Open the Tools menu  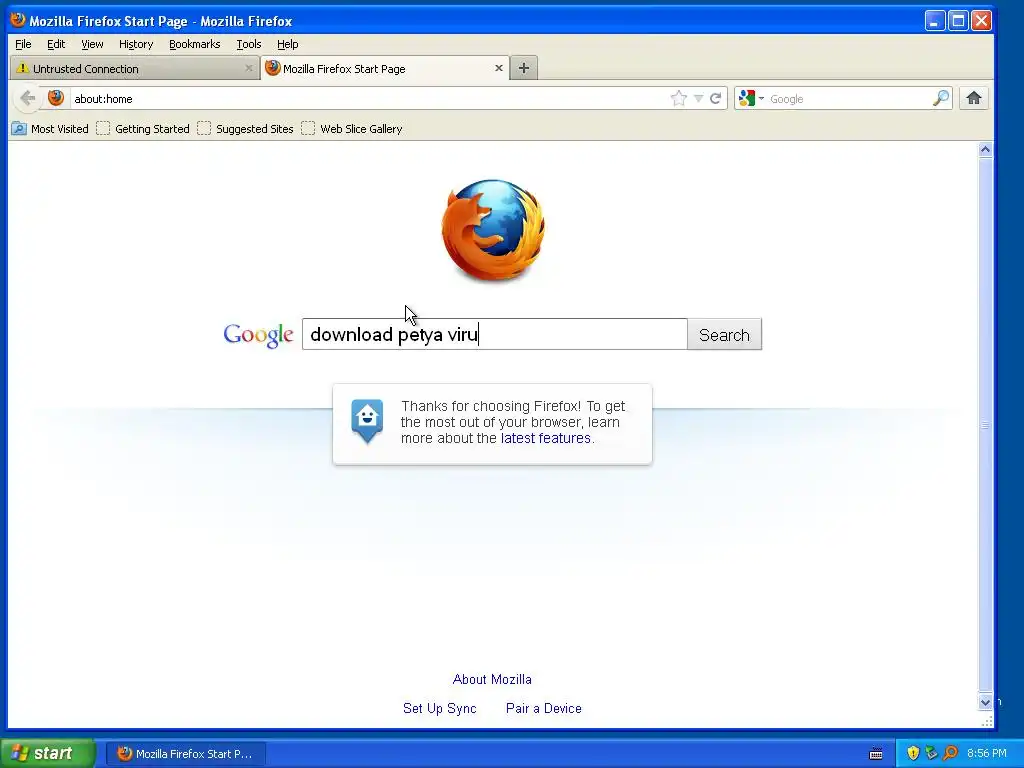click(249, 44)
